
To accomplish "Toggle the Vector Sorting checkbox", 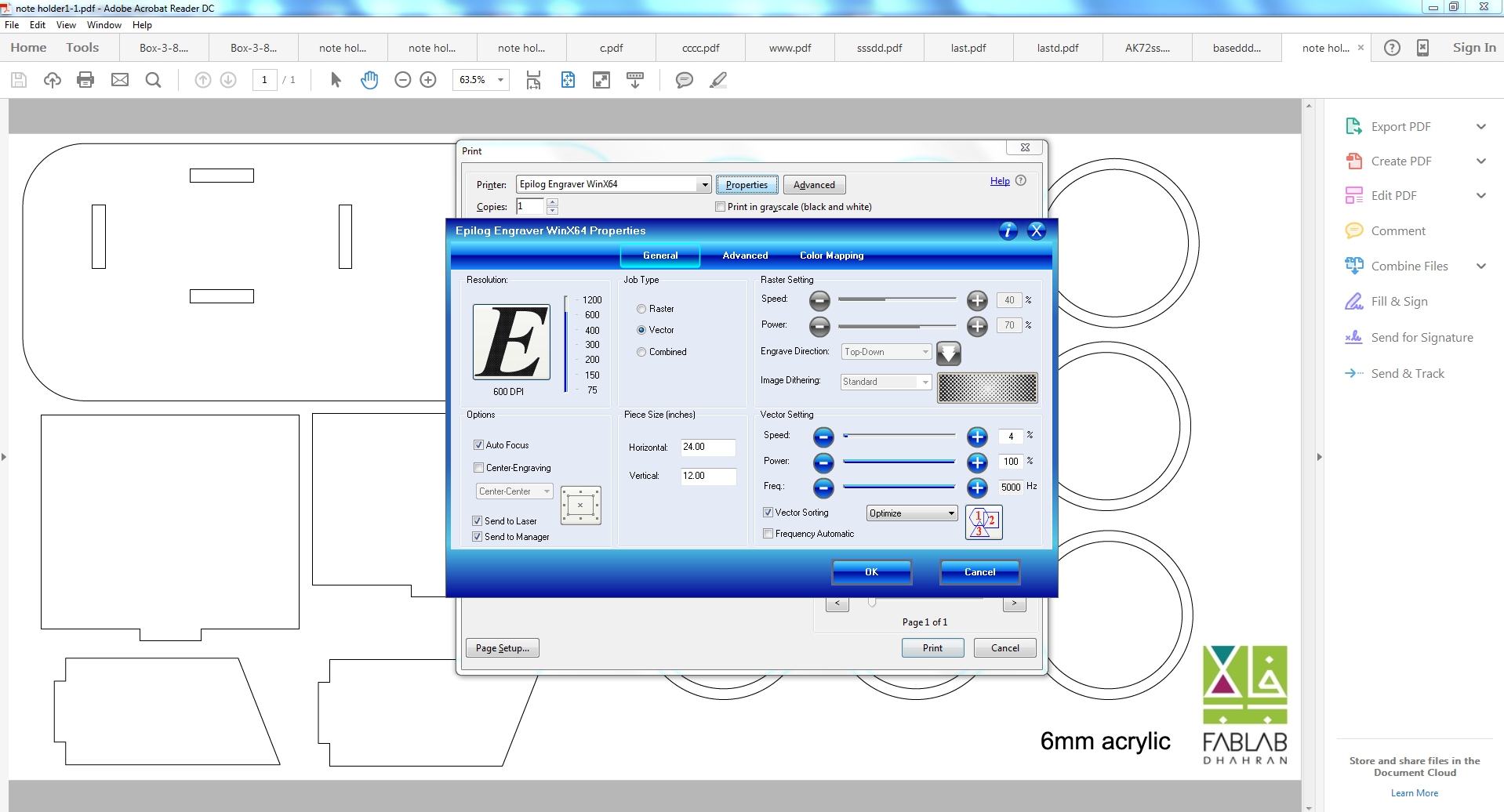I will click(768, 513).
